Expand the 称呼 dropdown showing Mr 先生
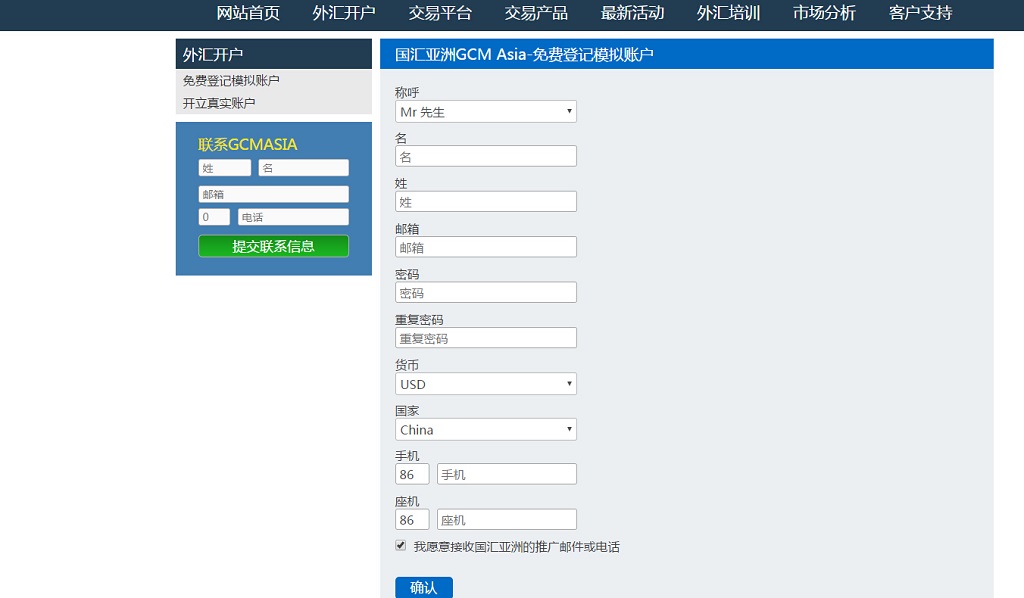The width and height of the screenshot is (1024, 598). pos(486,112)
